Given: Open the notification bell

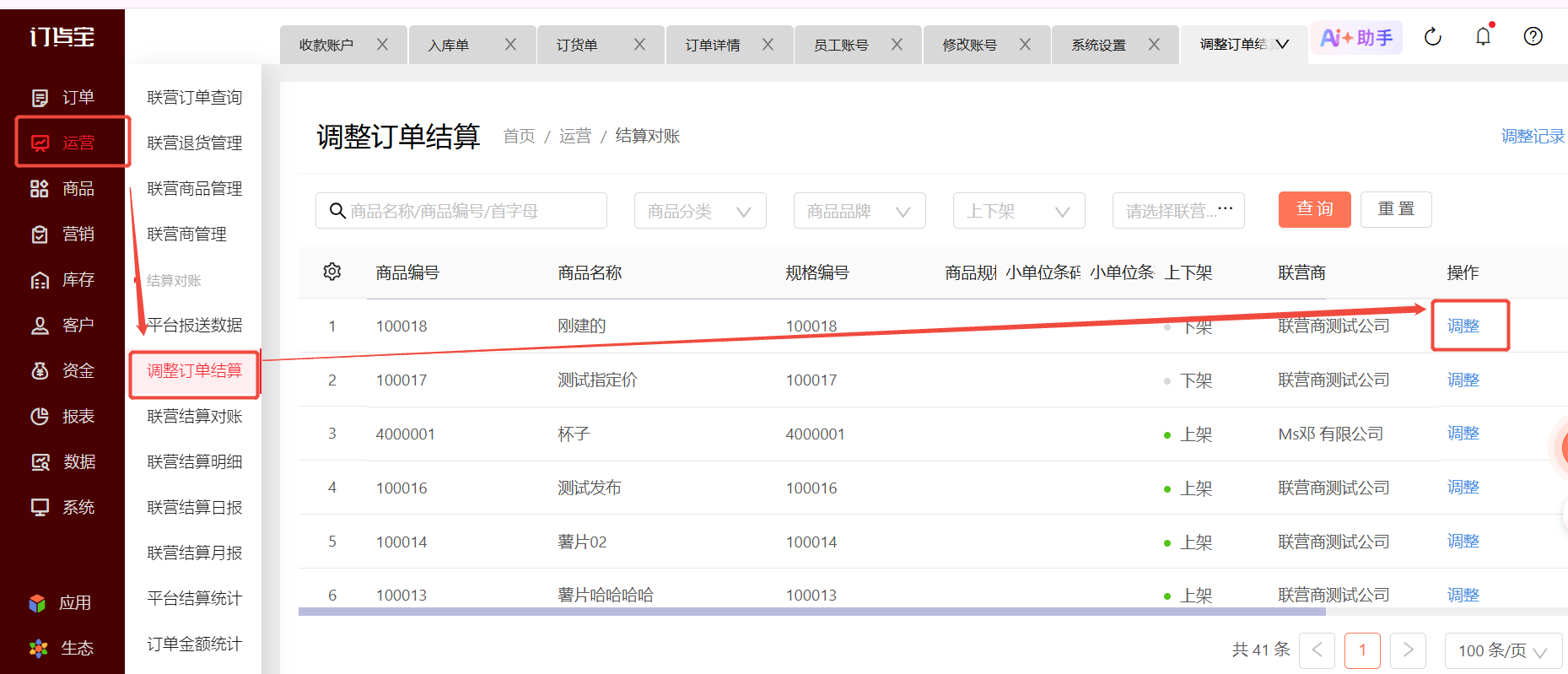Looking at the screenshot, I should coord(1484,36).
